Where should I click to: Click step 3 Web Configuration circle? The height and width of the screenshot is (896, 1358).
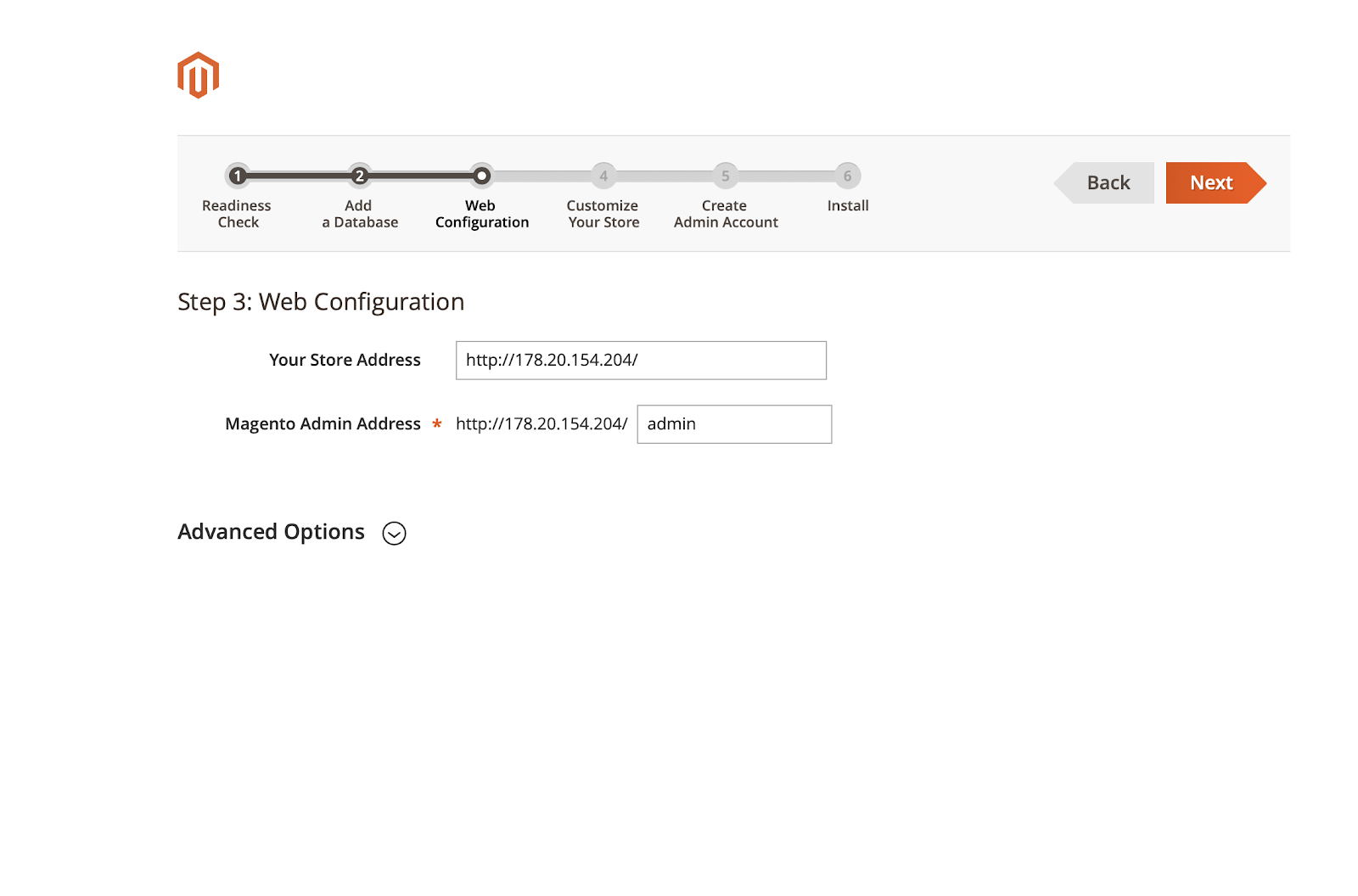[481, 176]
